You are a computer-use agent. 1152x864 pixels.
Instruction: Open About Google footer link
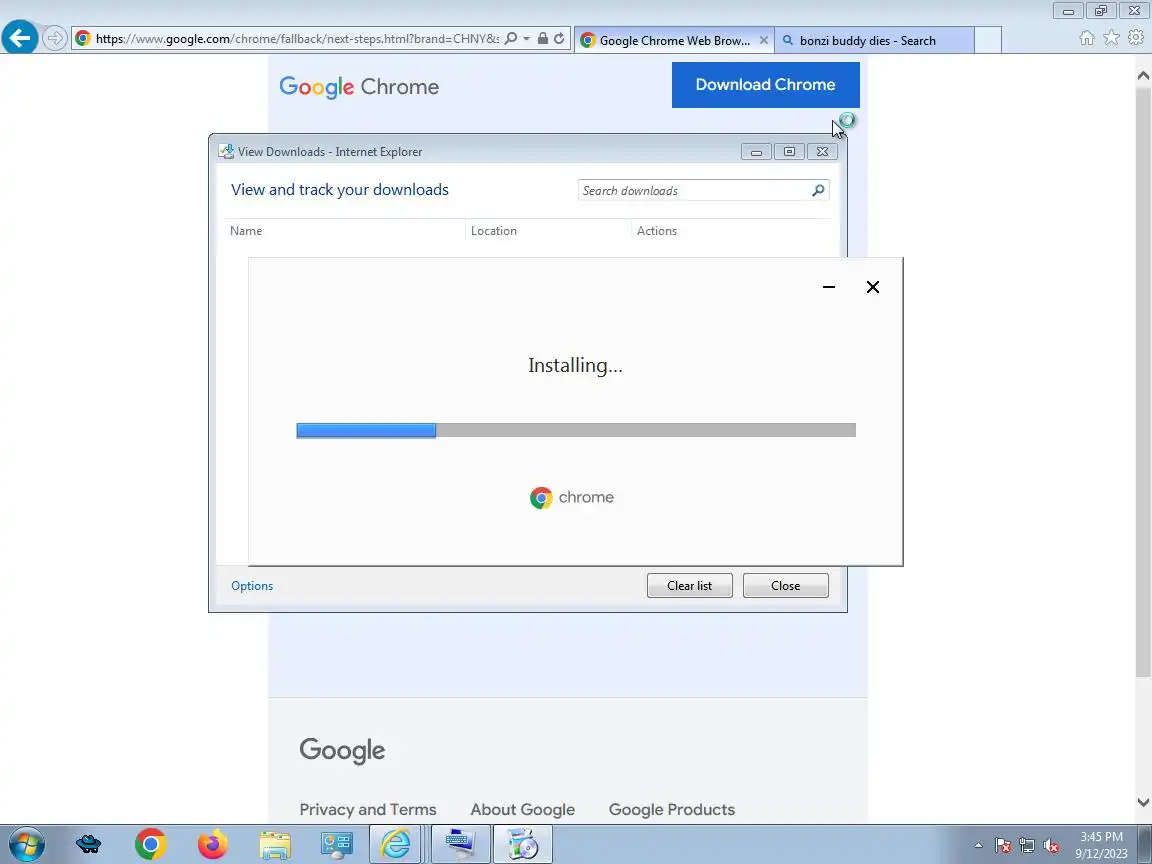[522, 810]
